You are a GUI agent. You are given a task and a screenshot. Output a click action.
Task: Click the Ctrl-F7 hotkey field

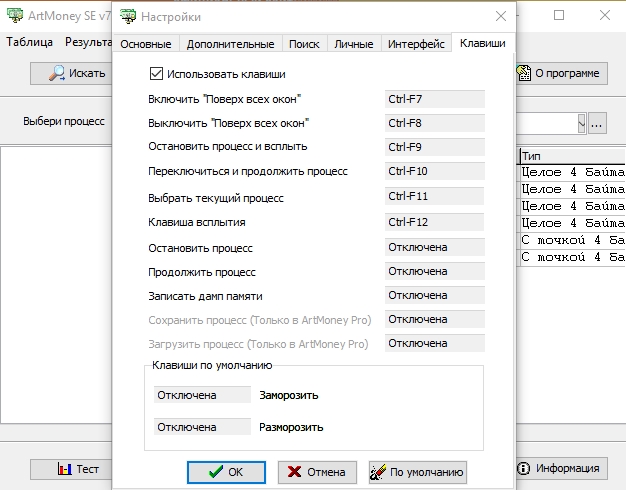click(x=435, y=99)
